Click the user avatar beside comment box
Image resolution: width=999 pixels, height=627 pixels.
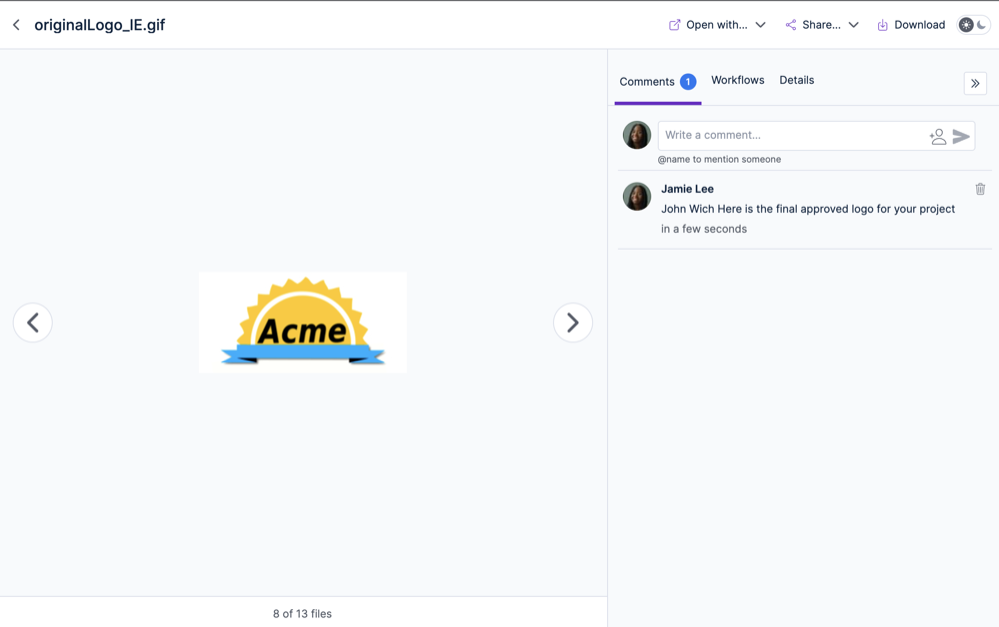click(x=636, y=135)
